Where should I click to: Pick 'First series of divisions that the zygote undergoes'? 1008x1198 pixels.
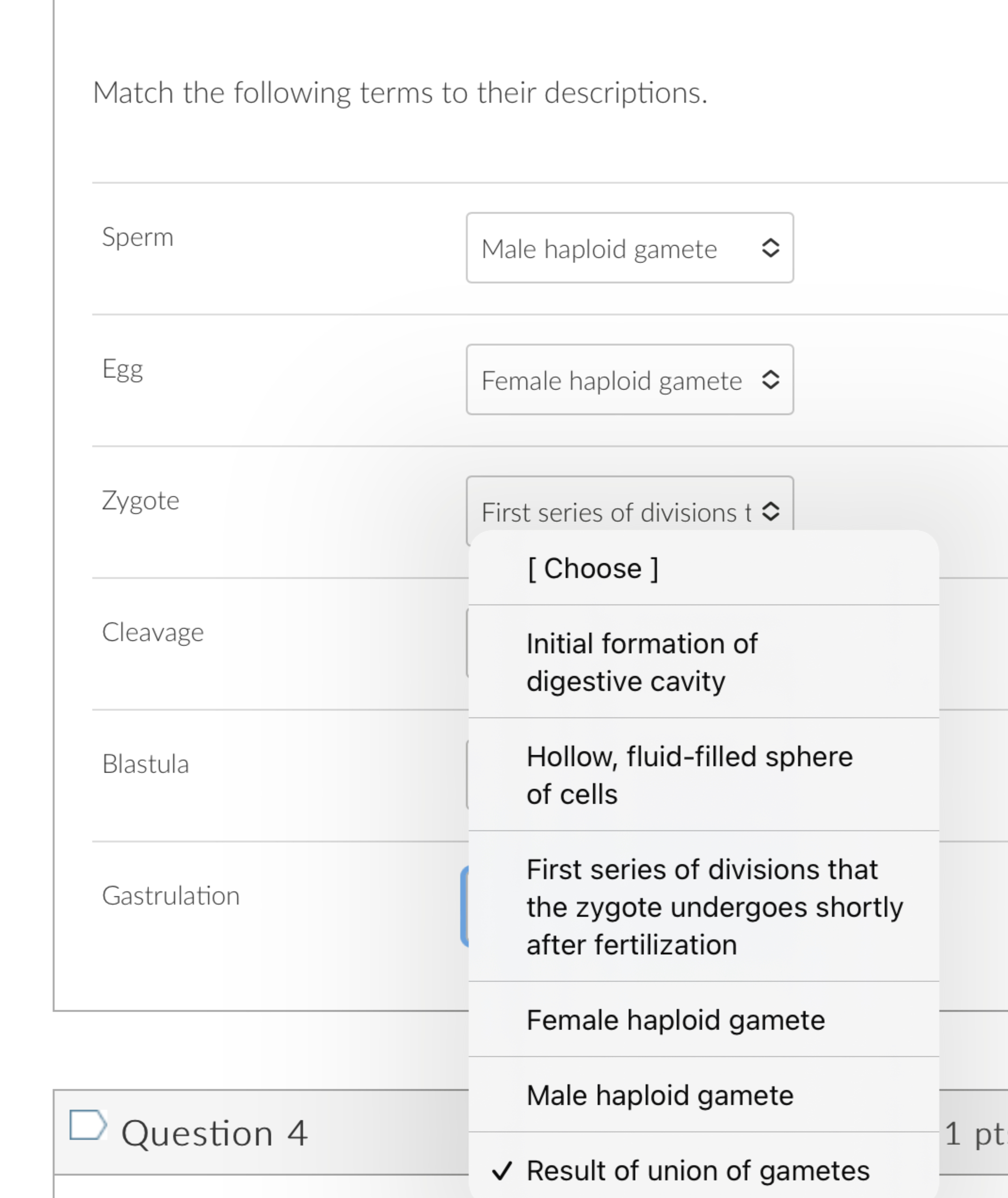coord(714,906)
